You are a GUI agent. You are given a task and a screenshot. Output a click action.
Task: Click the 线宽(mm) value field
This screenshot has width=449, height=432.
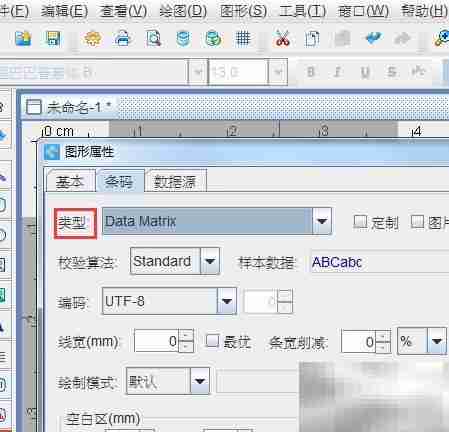[x=156, y=341]
